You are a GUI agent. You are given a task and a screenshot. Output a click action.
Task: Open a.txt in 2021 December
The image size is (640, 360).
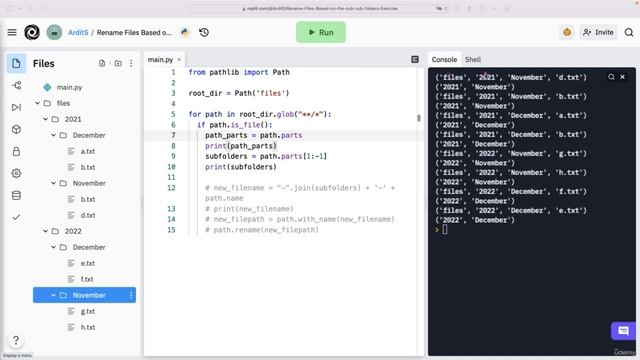87,151
